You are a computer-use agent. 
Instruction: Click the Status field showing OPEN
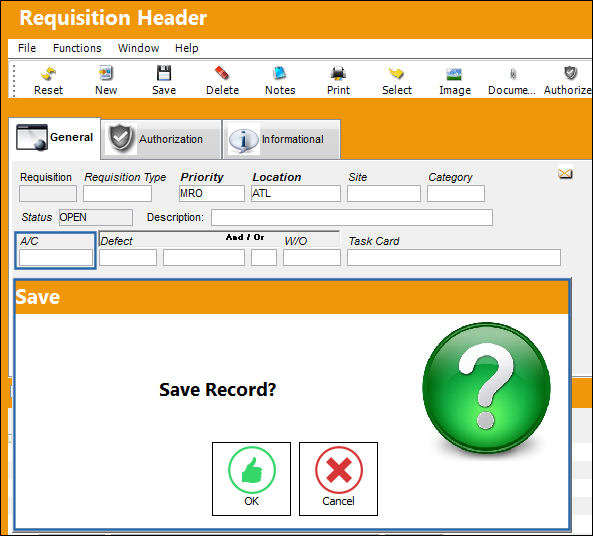(96, 218)
